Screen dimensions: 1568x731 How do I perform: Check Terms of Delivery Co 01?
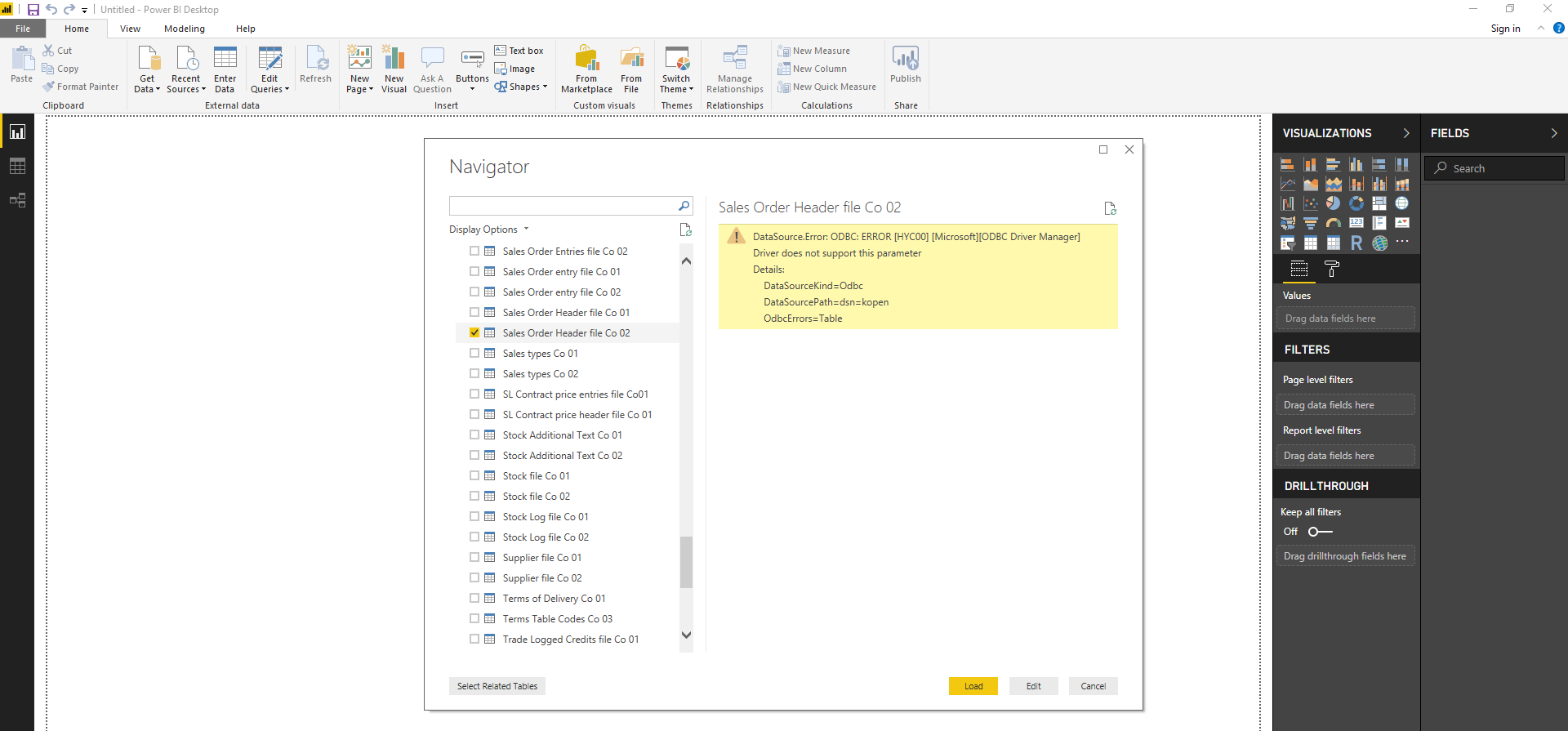(474, 598)
